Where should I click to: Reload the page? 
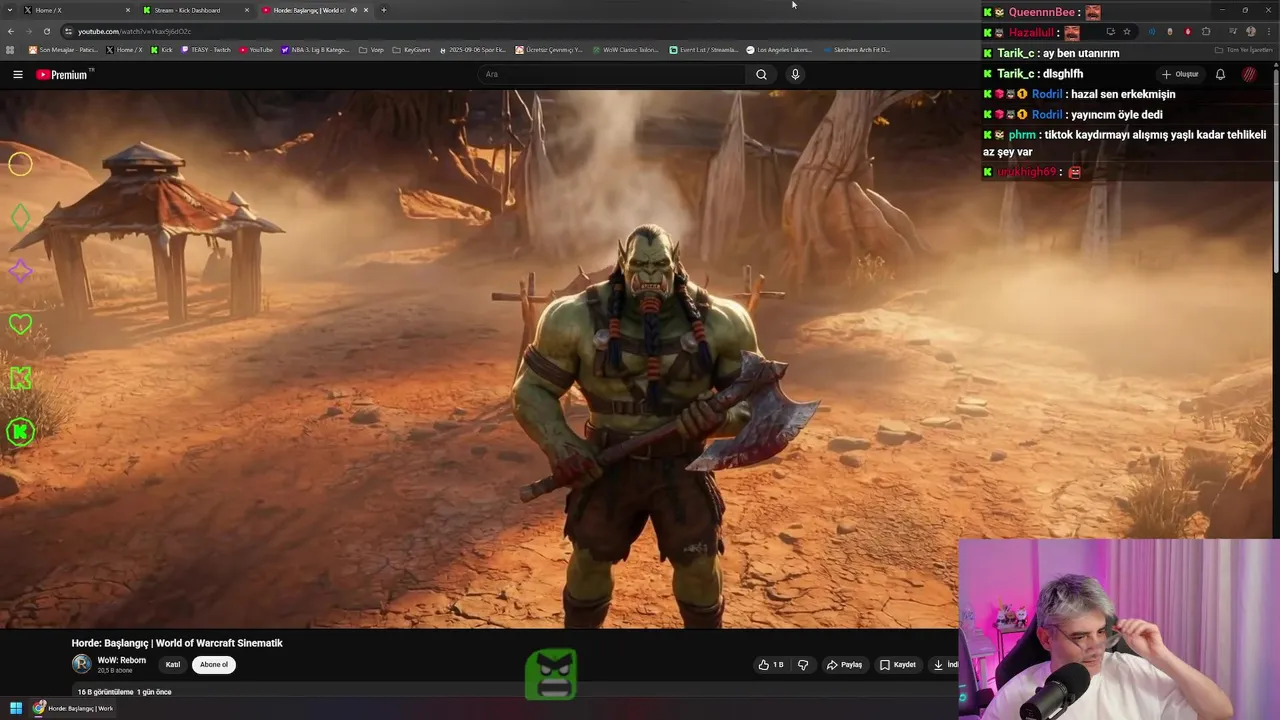pyautogui.click(x=46, y=31)
